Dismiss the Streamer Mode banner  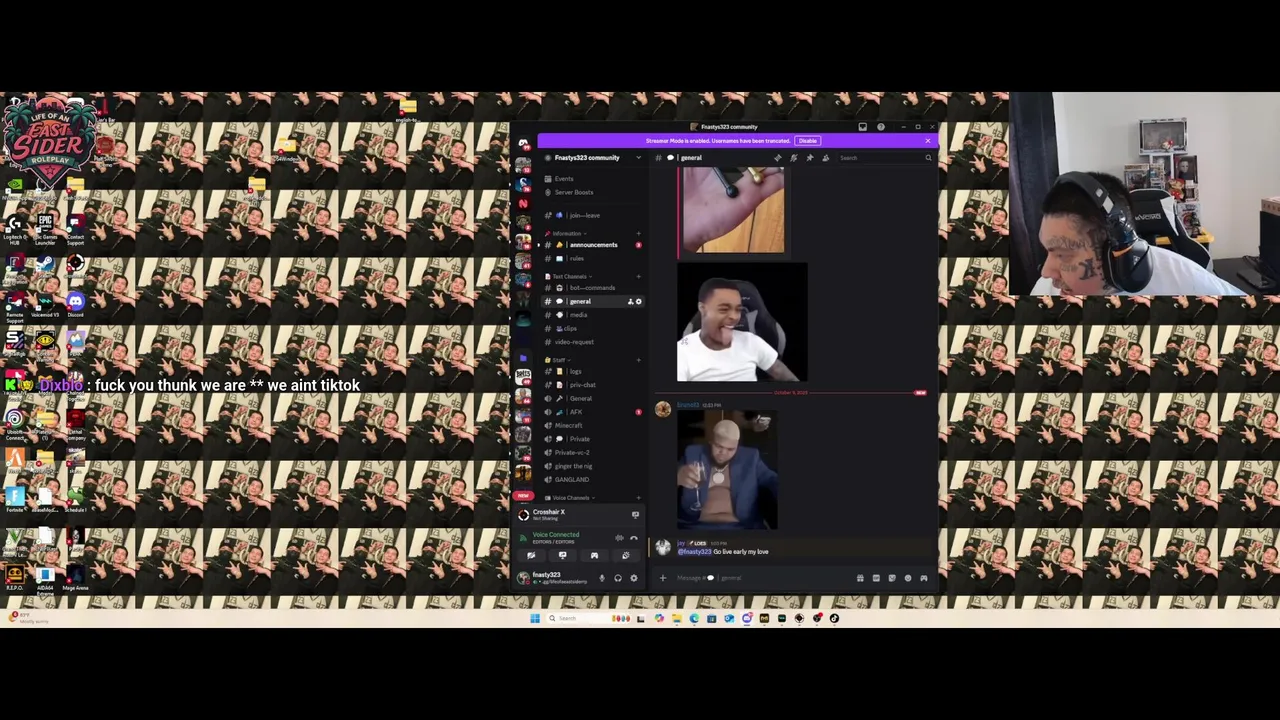(x=928, y=141)
